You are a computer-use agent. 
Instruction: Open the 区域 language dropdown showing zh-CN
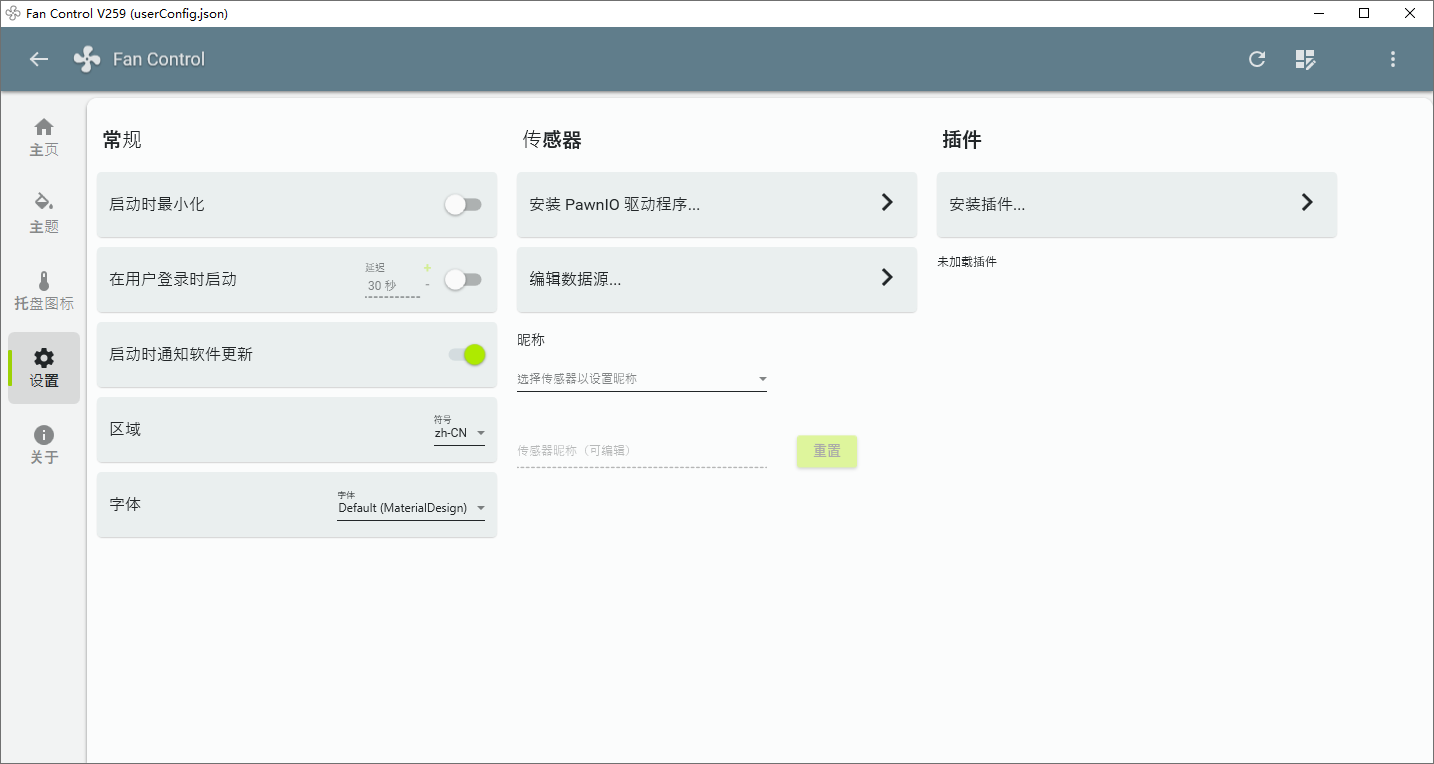click(459, 434)
